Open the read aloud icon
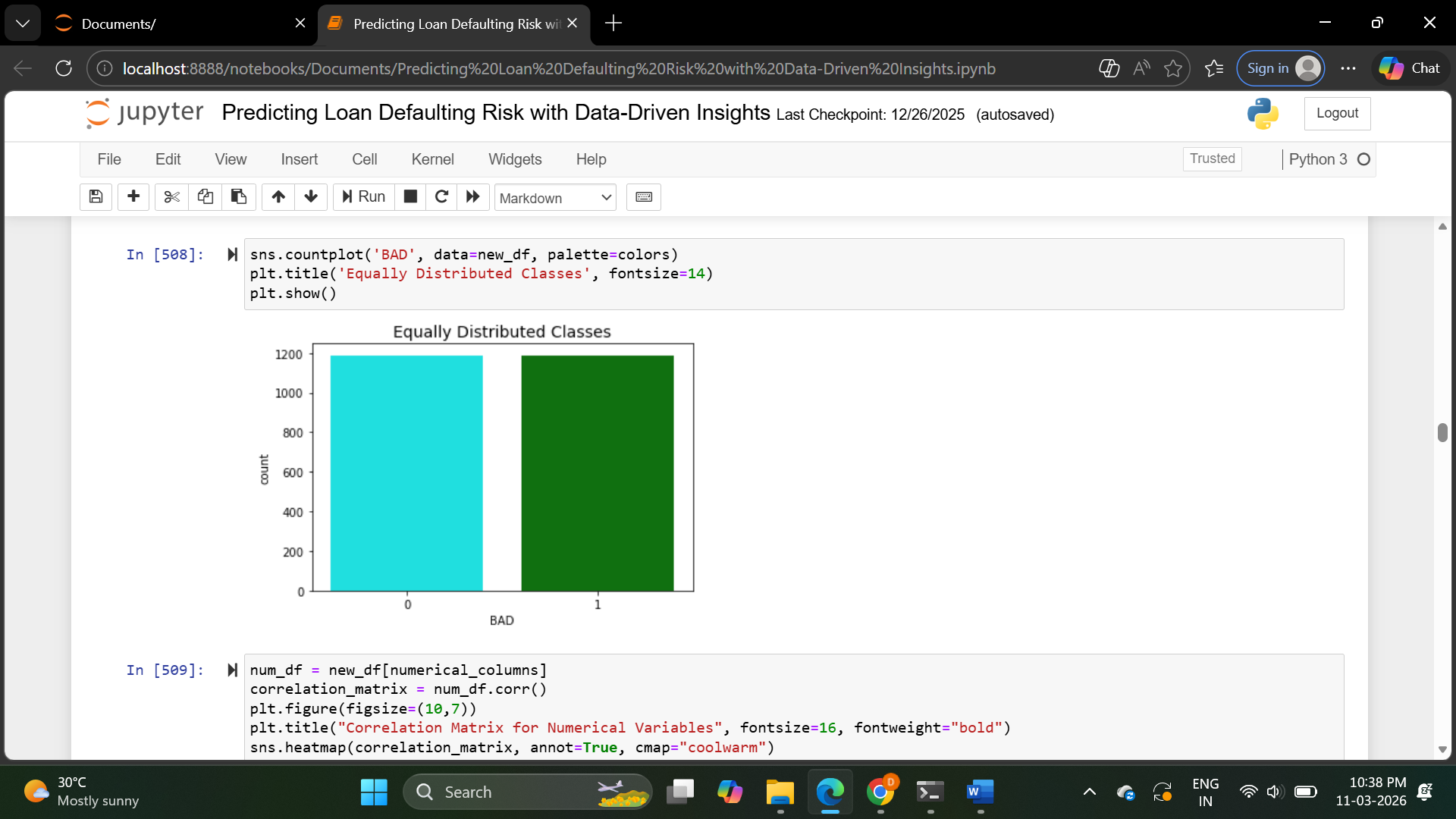The image size is (1456, 819). click(x=1141, y=68)
